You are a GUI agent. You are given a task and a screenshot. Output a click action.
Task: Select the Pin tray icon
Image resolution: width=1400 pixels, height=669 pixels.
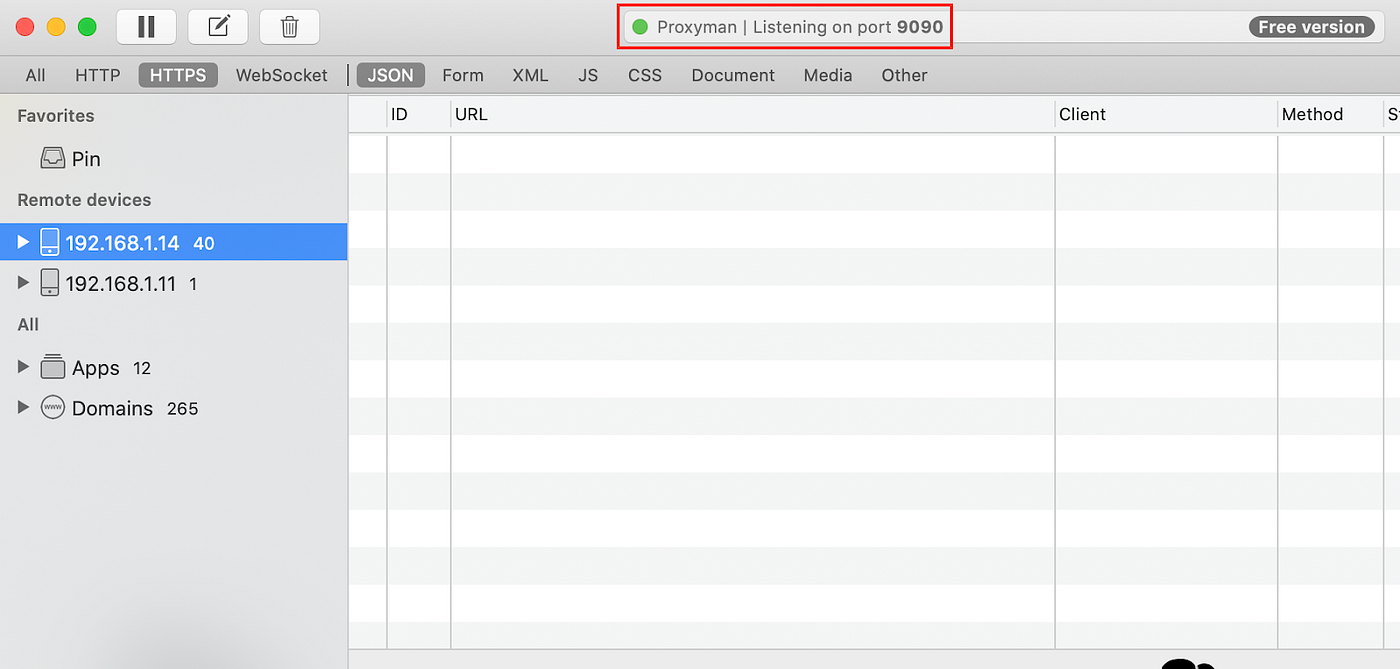[52, 158]
